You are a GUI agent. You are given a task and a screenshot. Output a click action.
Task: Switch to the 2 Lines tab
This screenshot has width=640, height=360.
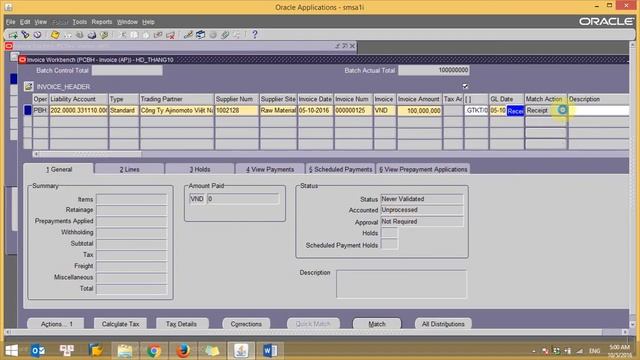pyautogui.click(x=129, y=169)
